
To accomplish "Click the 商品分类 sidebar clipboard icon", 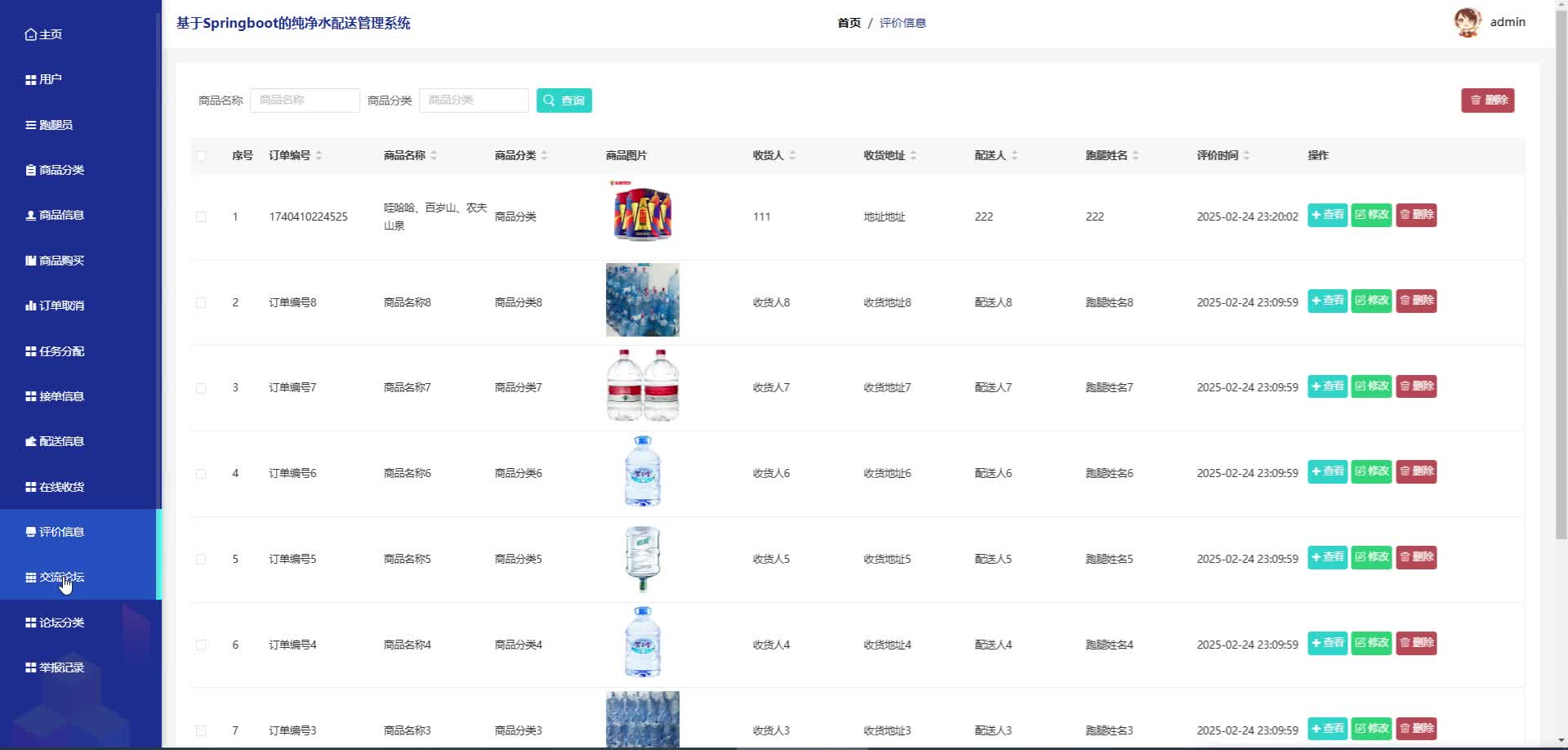I will 30,170.
